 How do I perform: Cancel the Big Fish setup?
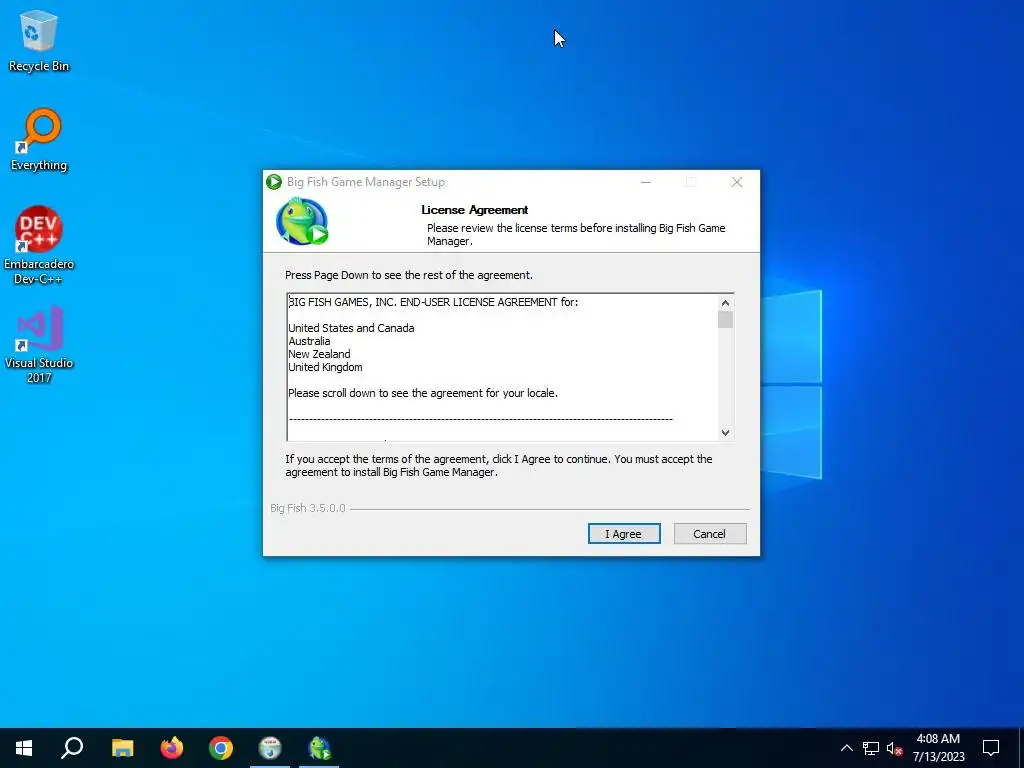(x=710, y=534)
